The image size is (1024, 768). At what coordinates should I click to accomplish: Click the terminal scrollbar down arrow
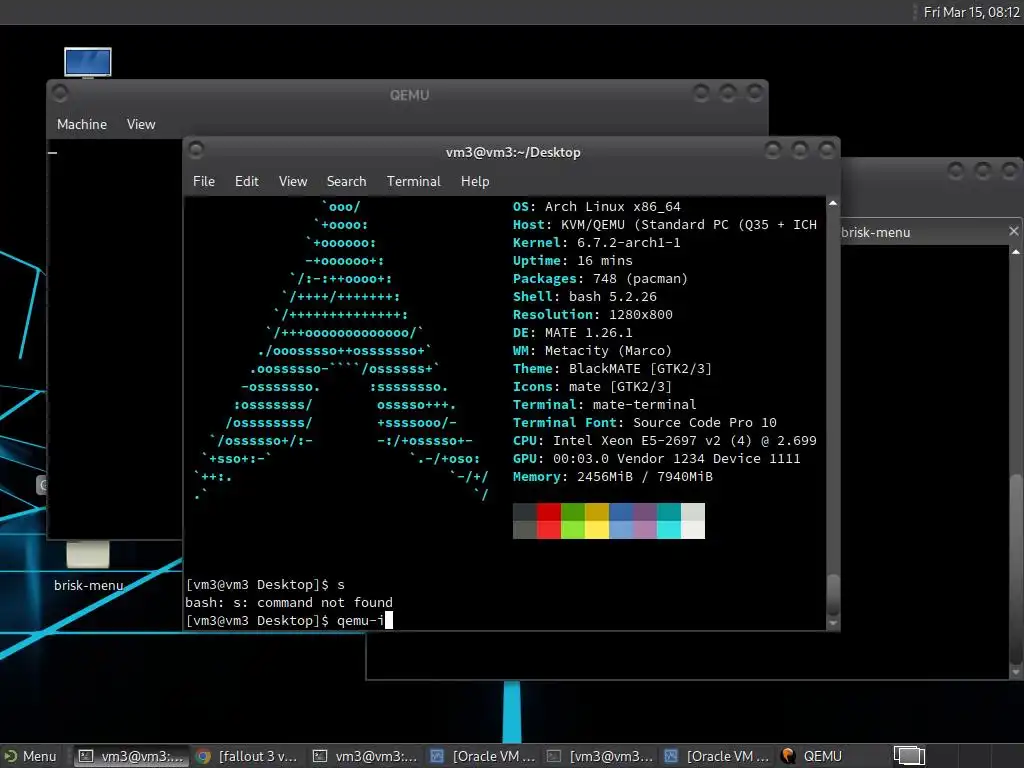click(833, 624)
